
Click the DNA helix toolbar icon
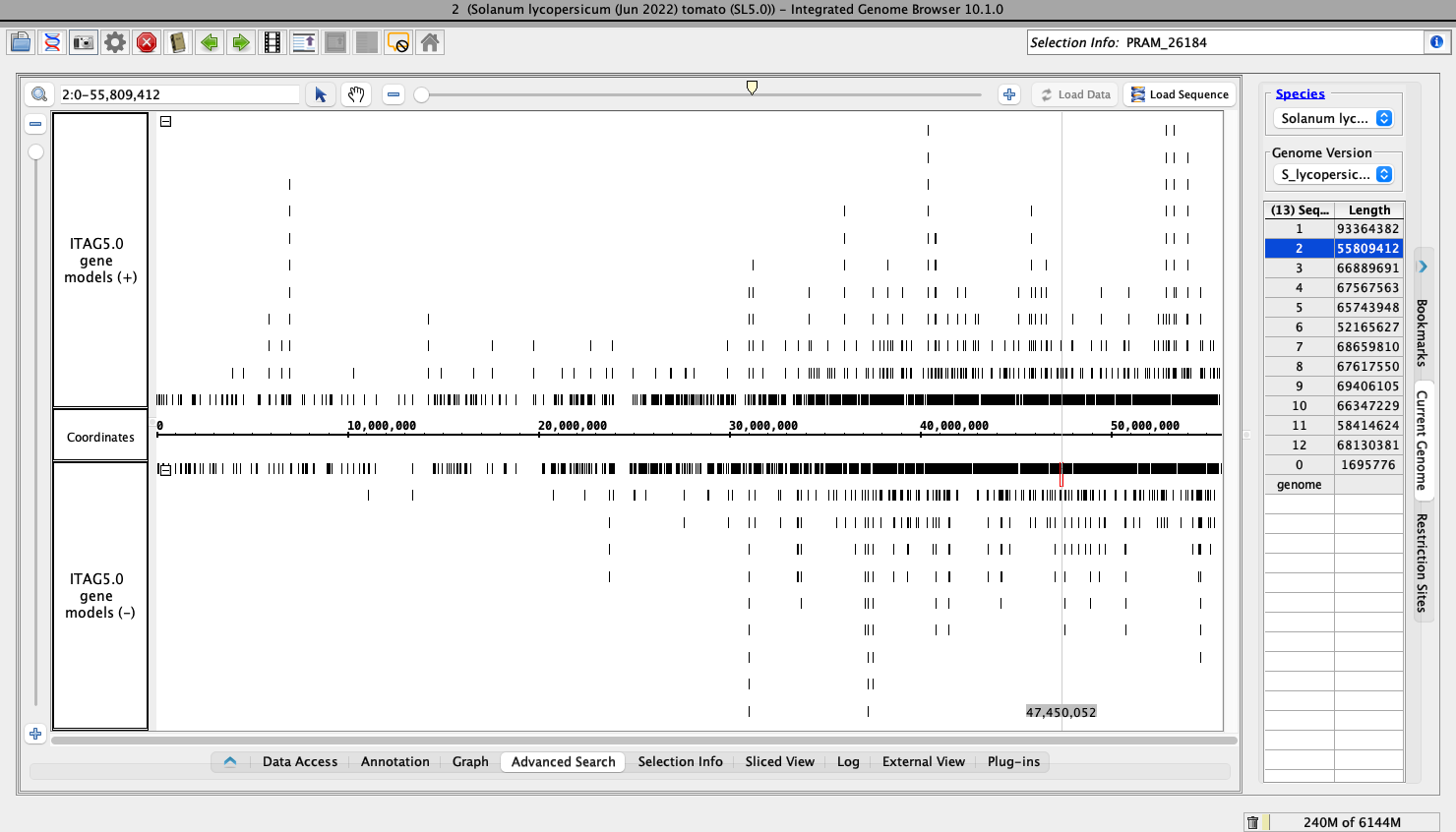pyautogui.click(x=52, y=42)
